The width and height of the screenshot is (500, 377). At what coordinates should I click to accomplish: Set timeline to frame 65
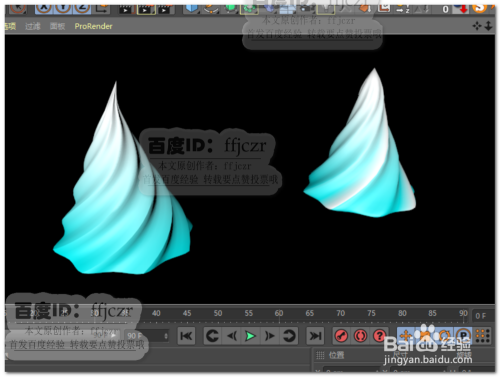310,313
